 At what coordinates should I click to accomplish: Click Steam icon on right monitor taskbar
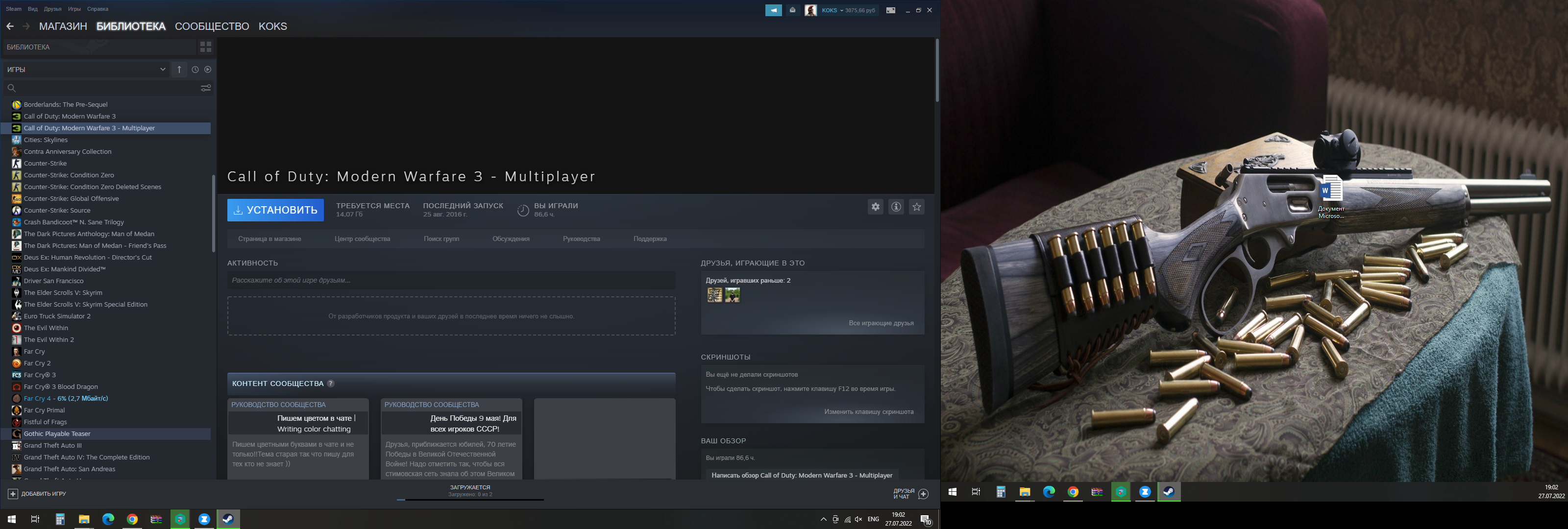click(1169, 492)
